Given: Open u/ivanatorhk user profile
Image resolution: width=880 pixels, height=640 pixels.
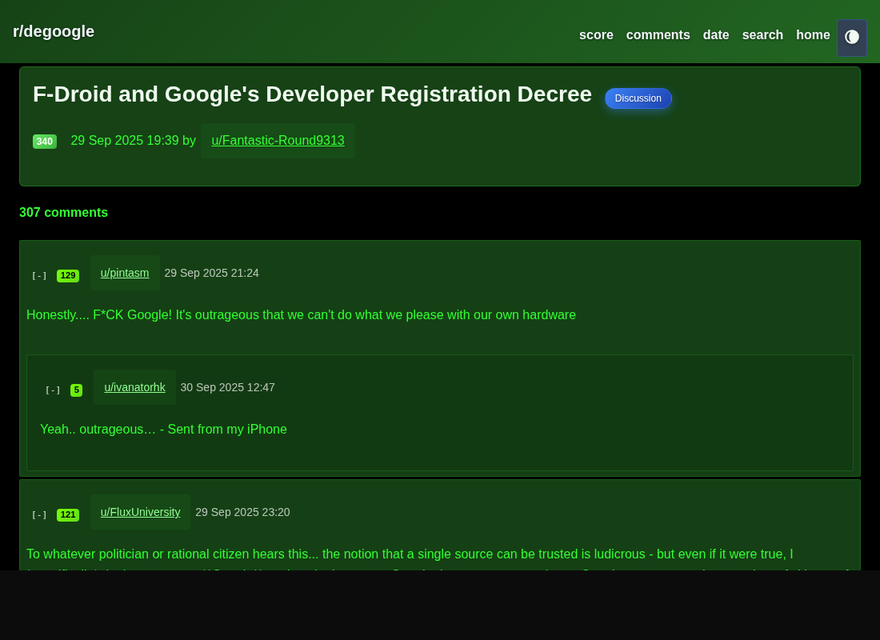Looking at the screenshot, I should pyautogui.click(x=135, y=387).
